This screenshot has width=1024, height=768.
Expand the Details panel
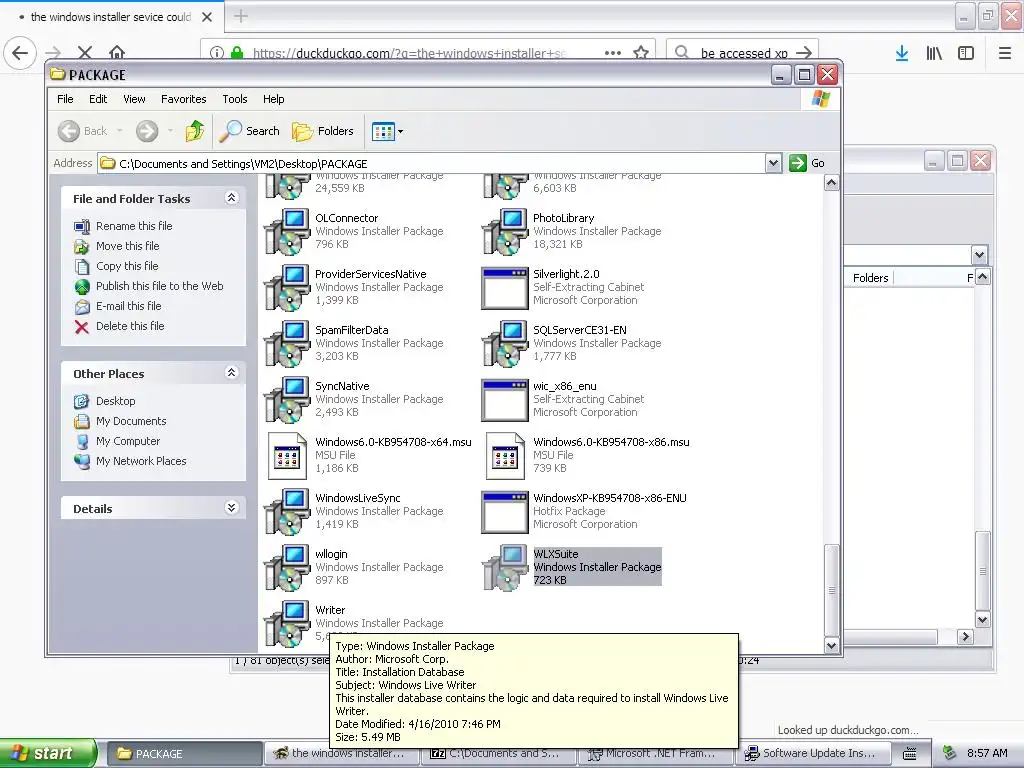coord(231,507)
